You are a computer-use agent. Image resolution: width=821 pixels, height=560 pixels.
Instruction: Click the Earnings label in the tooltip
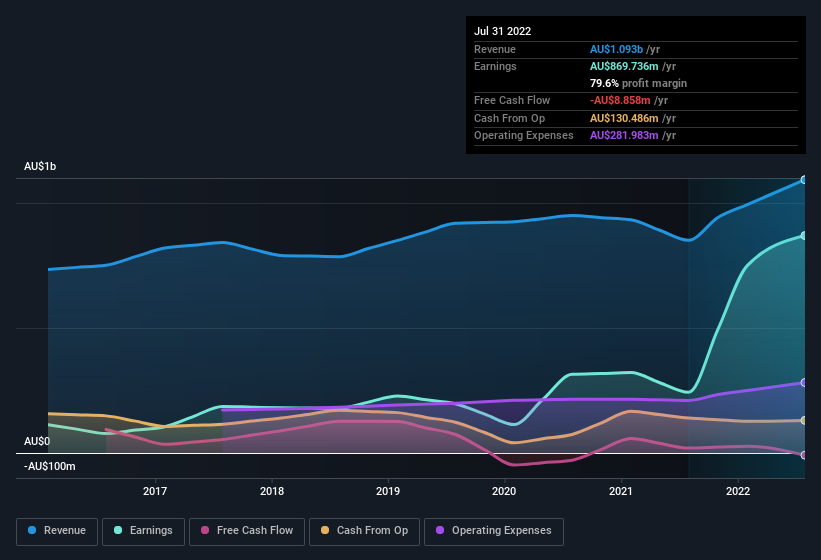pos(495,66)
